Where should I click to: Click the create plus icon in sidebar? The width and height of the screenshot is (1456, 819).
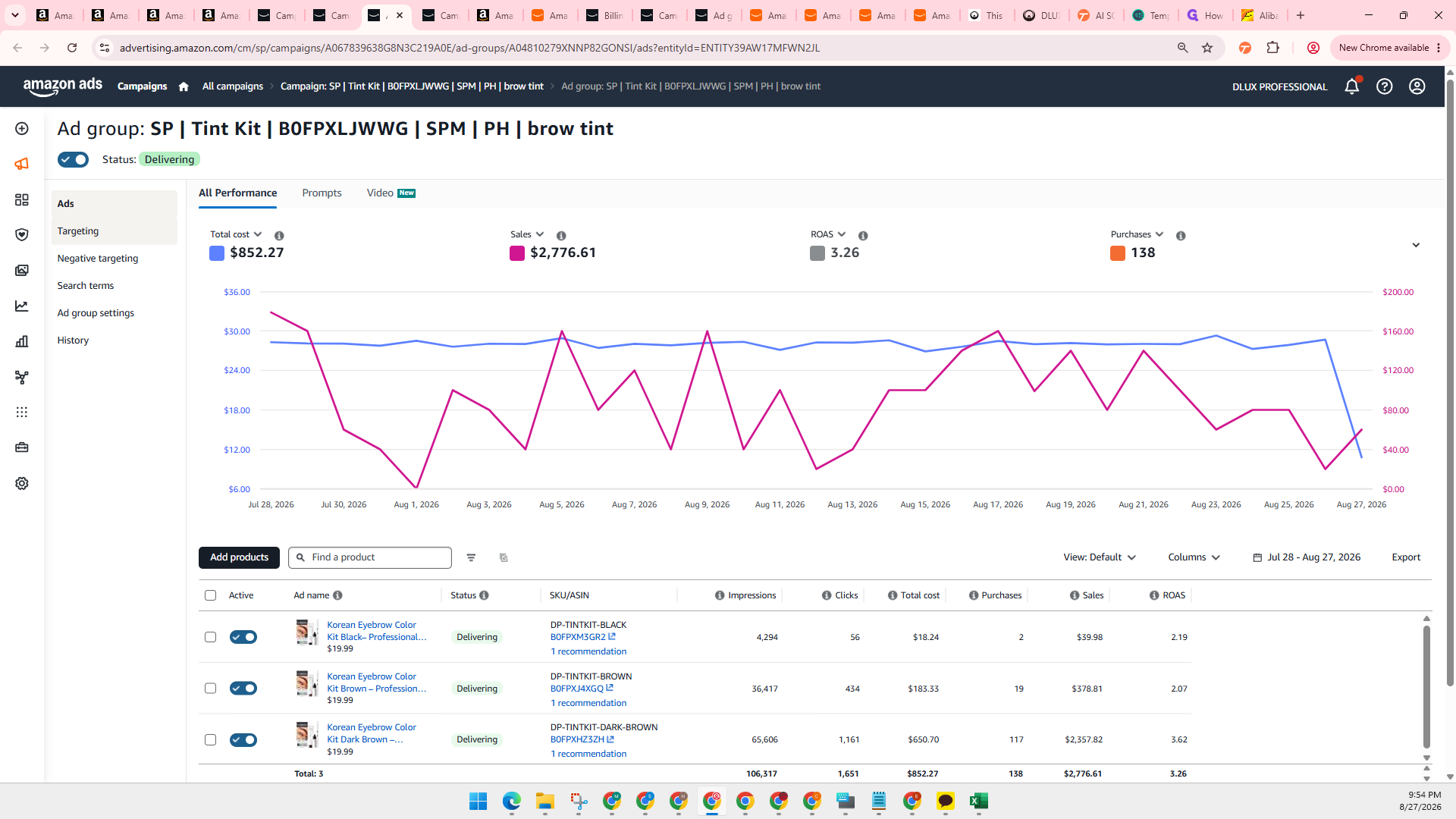coord(22,129)
